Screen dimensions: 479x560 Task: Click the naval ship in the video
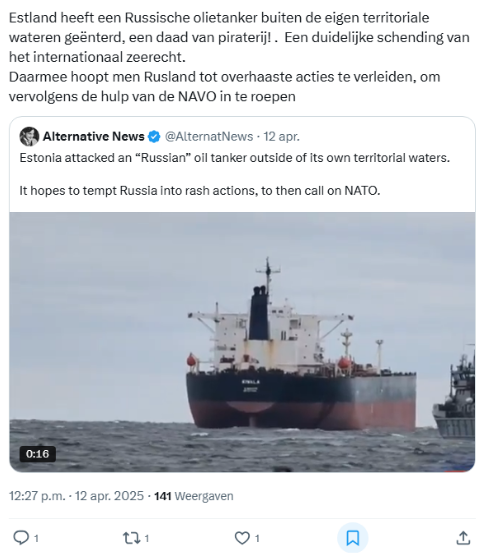[454, 392]
